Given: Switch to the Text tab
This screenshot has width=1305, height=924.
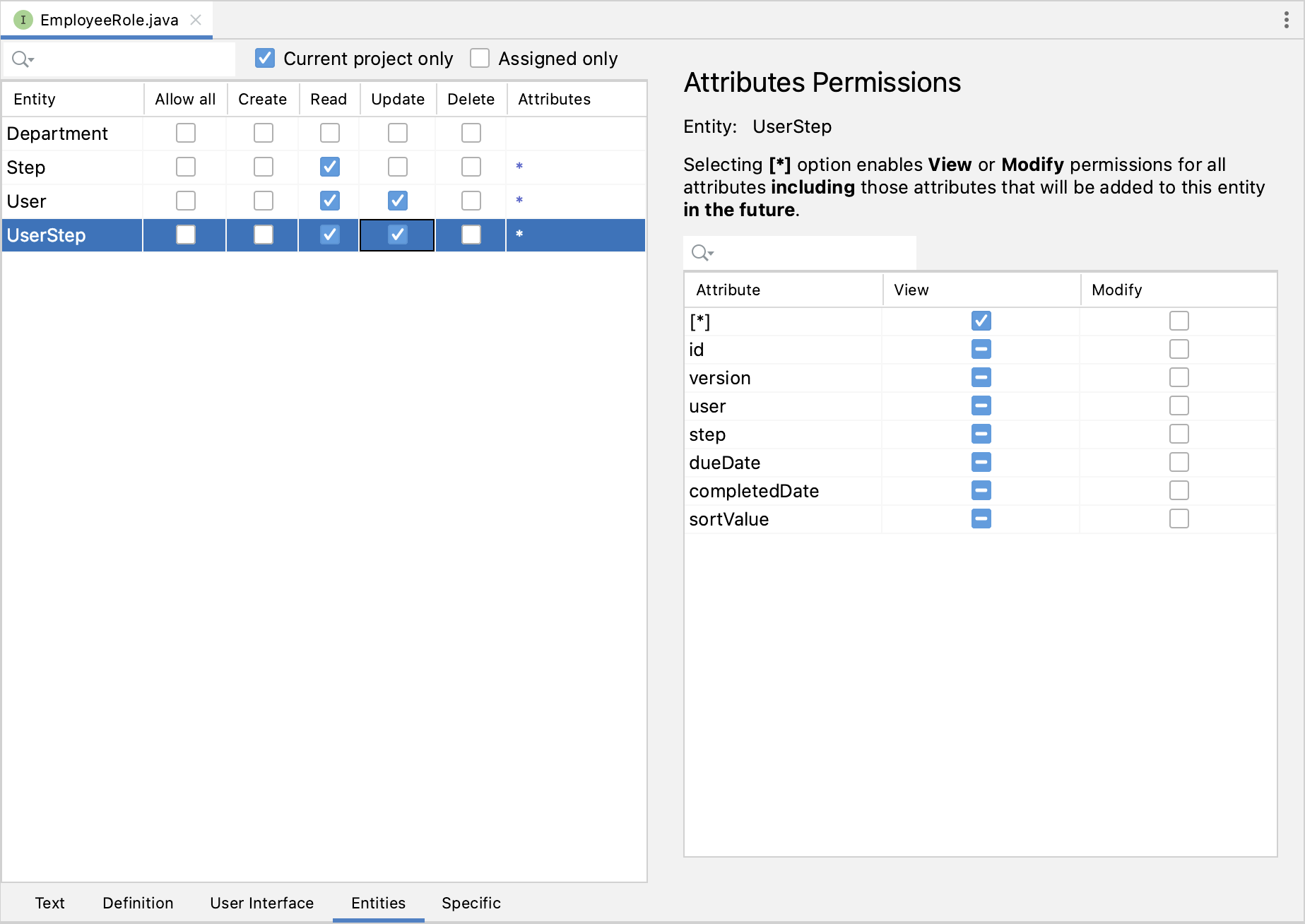Looking at the screenshot, I should click(49, 903).
